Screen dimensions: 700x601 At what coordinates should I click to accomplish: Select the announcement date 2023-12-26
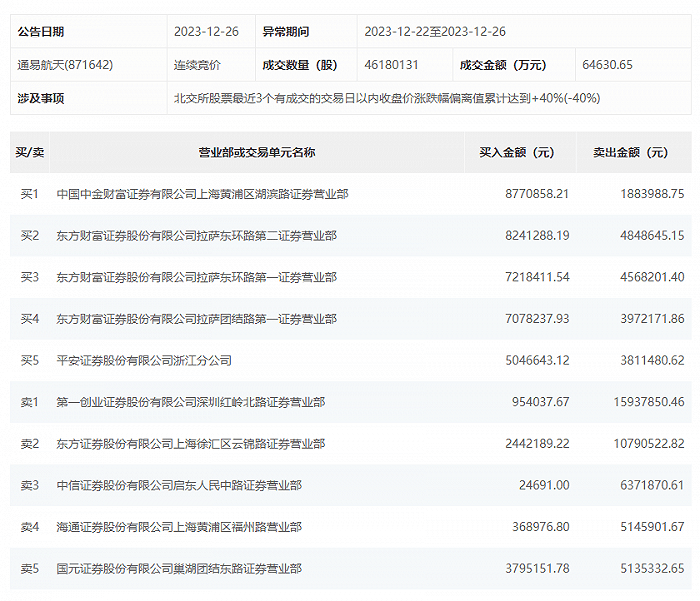click(x=206, y=32)
